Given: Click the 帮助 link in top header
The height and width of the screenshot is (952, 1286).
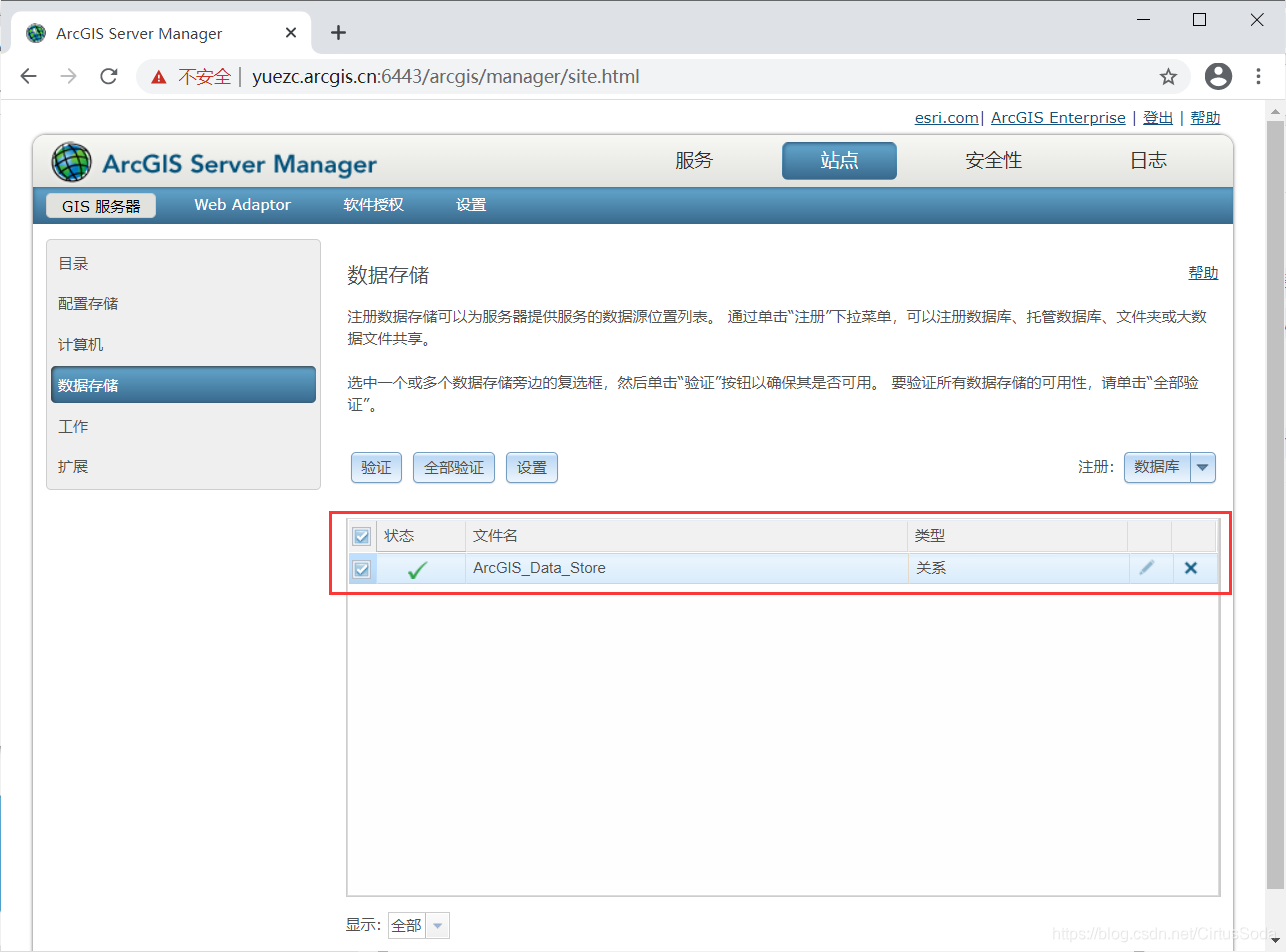Looking at the screenshot, I should (x=1205, y=118).
